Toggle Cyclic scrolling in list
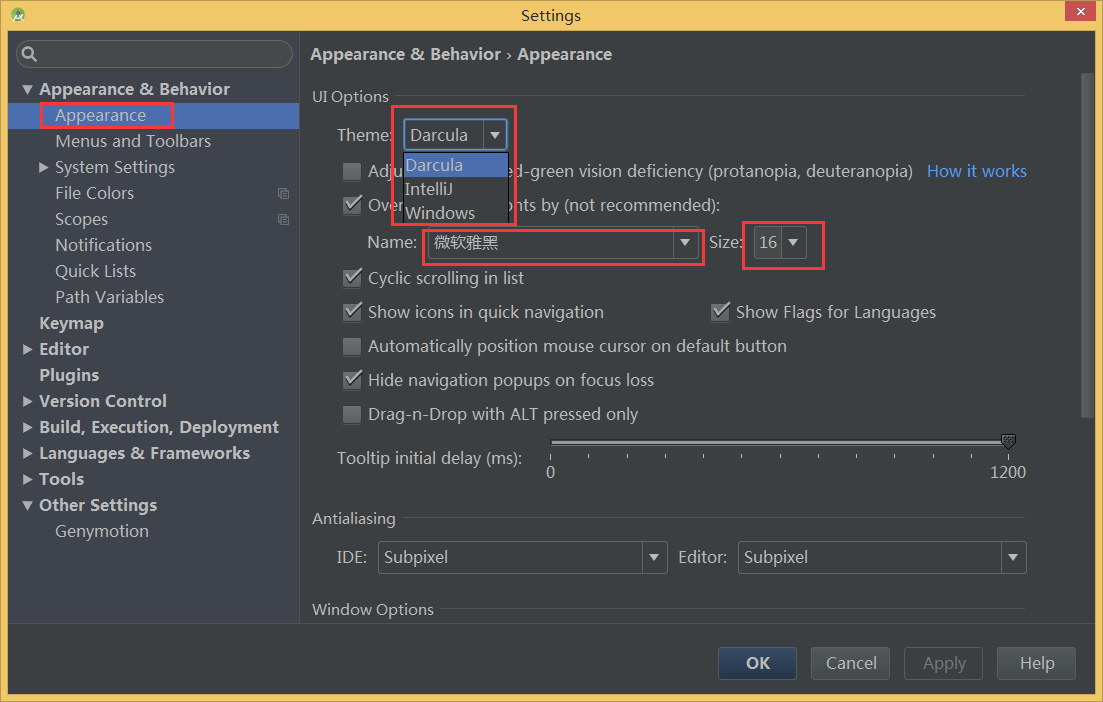1103x702 pixels. click(352, 279)
